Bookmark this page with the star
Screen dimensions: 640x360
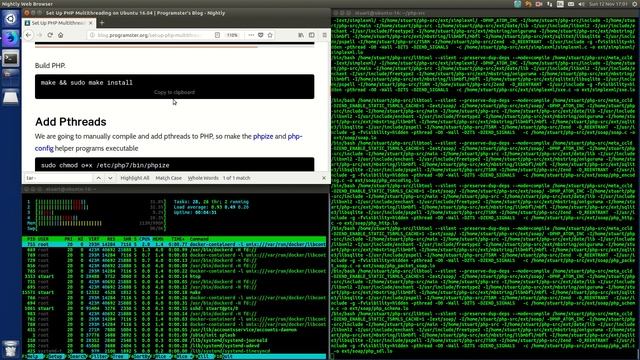point(270,35)
